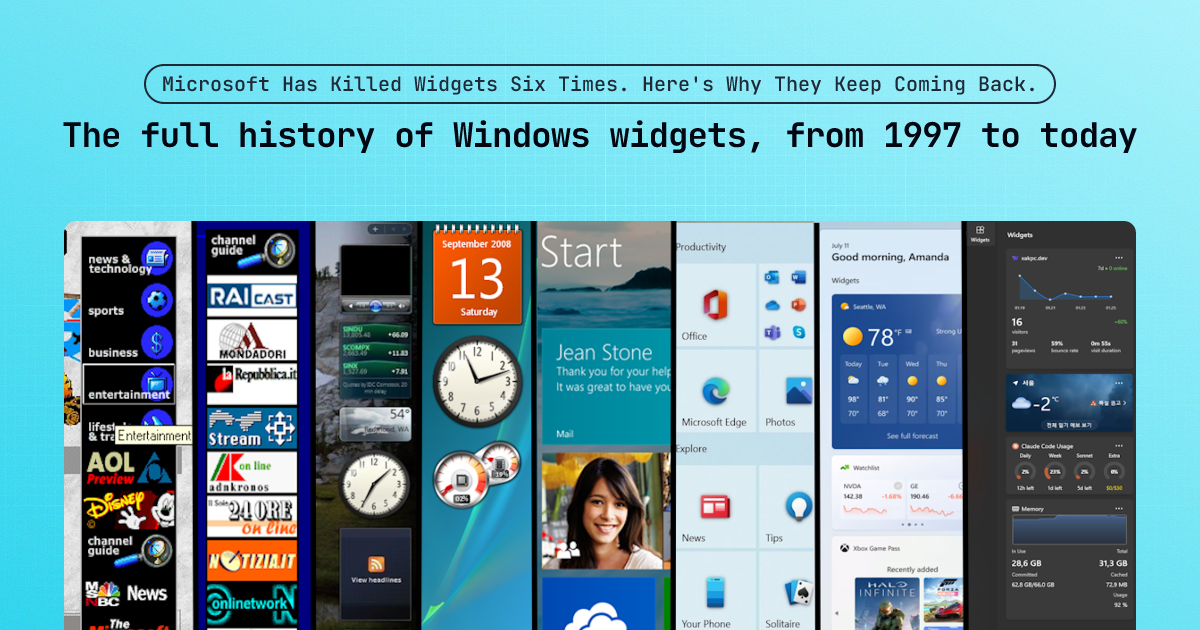The width and height of the screenshot is (1200, 630).
Task: Click the NVDA watchlist checkmark
Action: (x=898, y=486)
